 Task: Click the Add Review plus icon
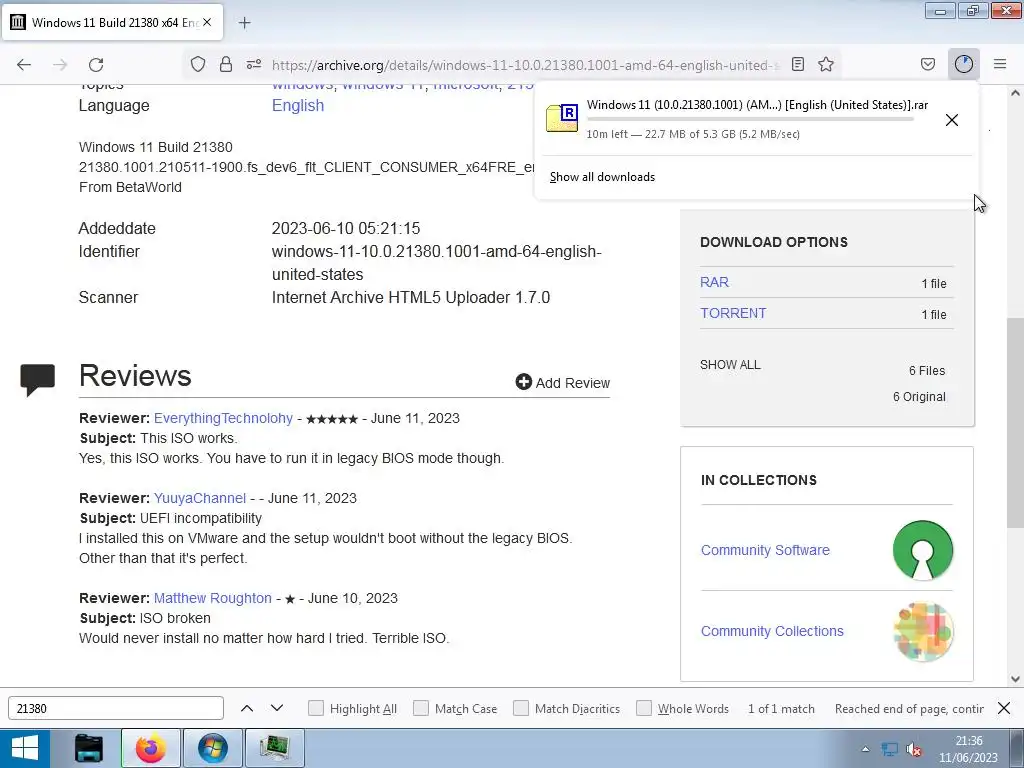(x=524, y=381)
